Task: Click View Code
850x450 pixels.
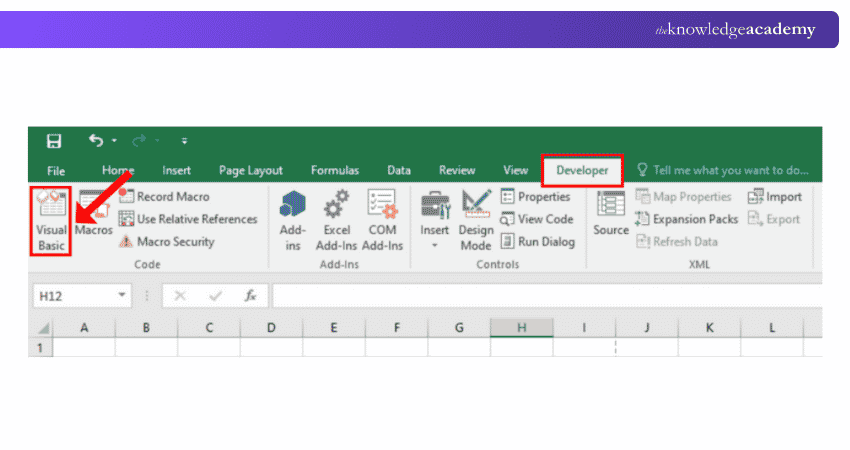Action: (x=537, y=219)
